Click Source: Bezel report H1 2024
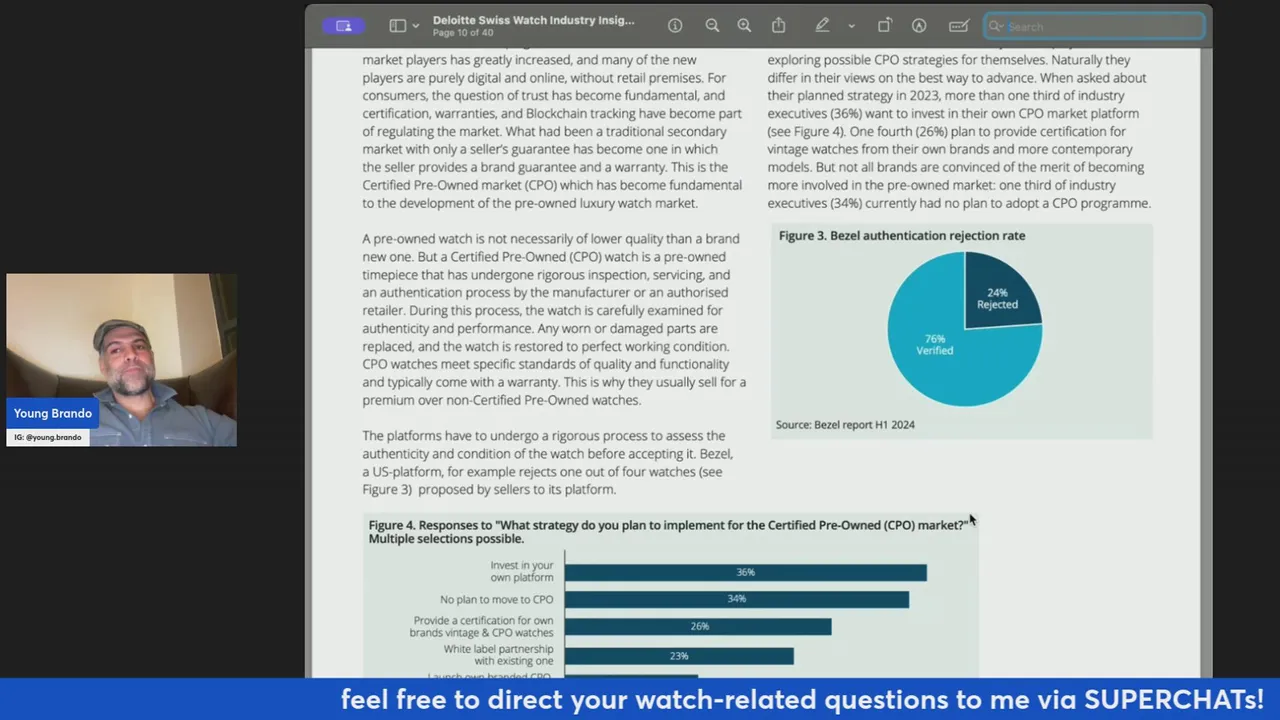 [x=845, y=425]
